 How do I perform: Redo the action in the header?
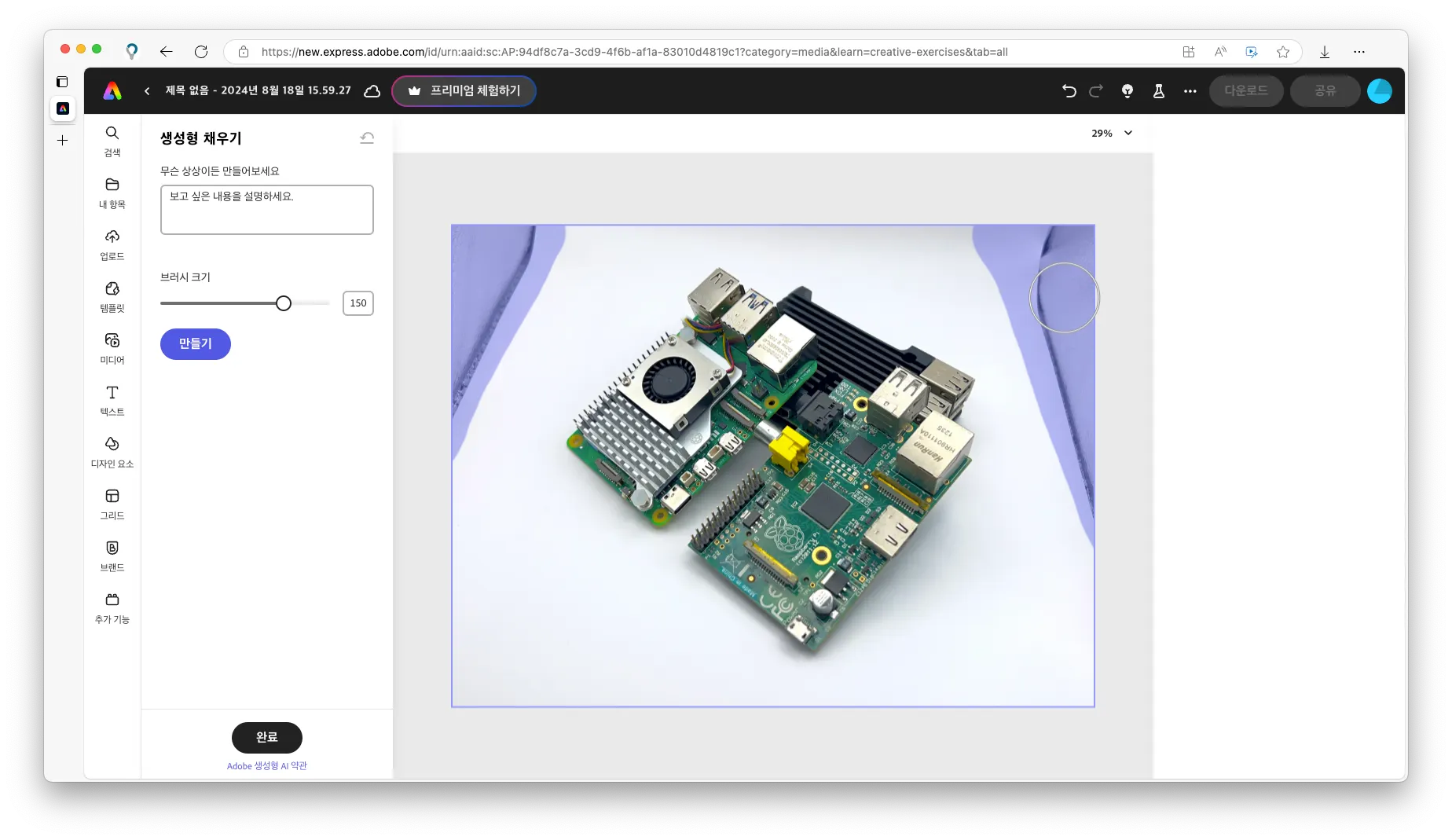pos(1096,91)
